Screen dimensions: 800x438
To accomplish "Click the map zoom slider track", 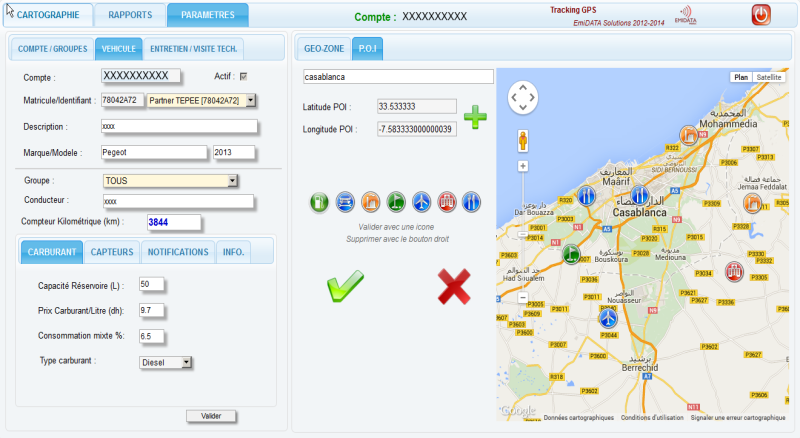I will tap(523, 232).
